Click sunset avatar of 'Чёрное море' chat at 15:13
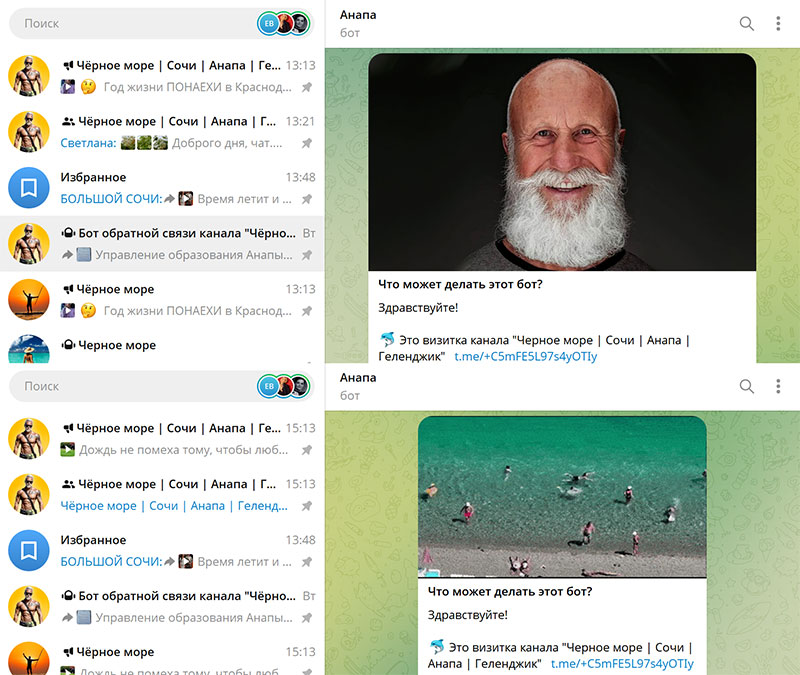 [29, 659]
